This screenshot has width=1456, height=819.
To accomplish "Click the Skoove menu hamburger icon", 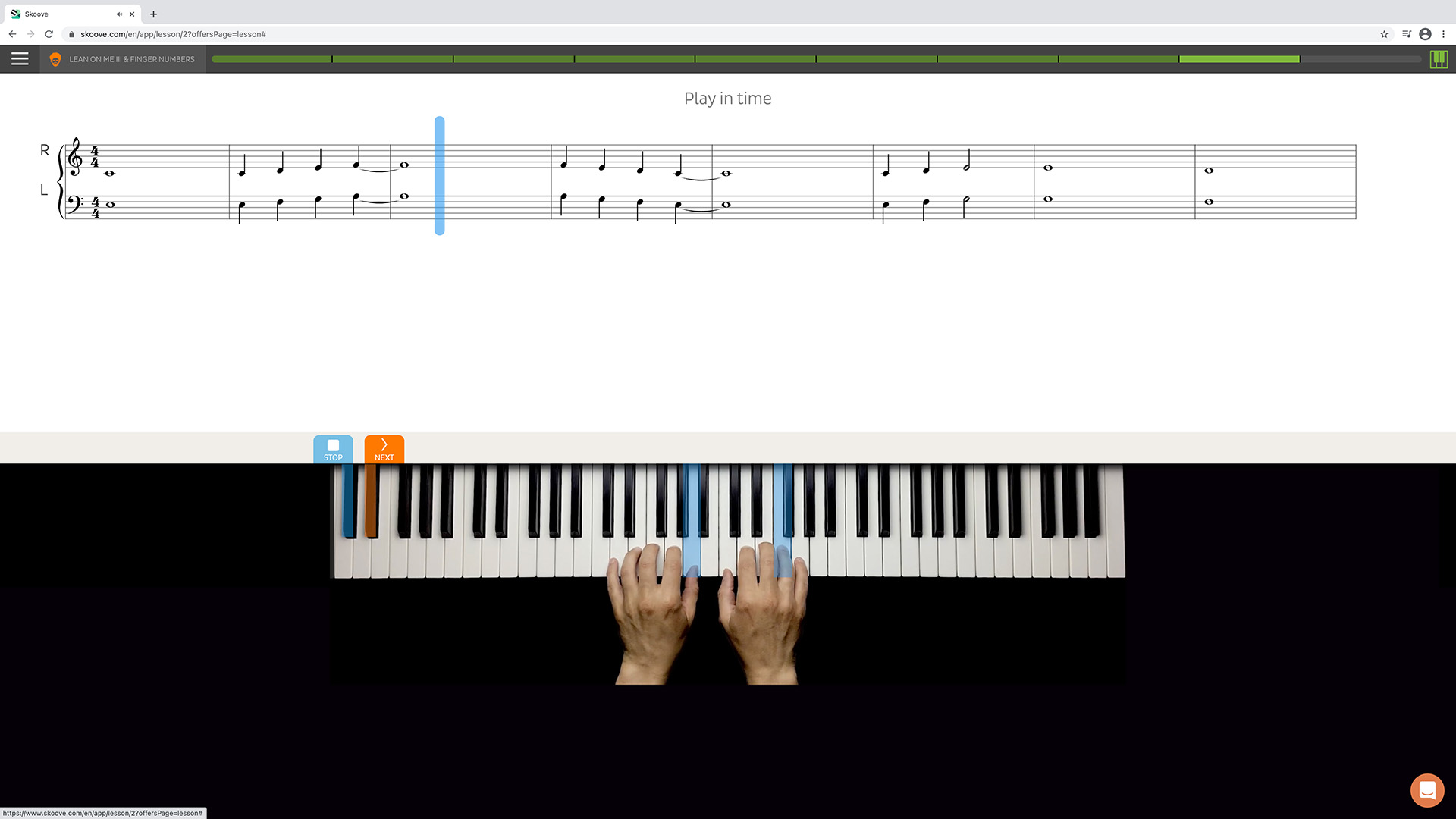I will point(19,58).
